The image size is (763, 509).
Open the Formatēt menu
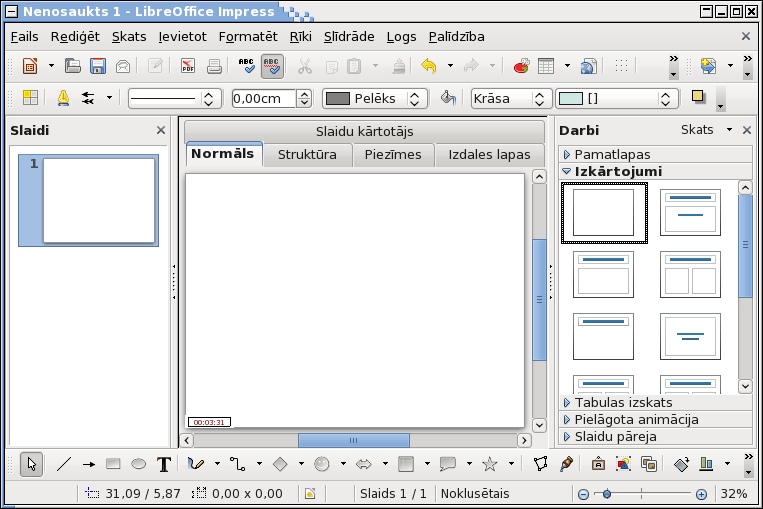[248, 37]
